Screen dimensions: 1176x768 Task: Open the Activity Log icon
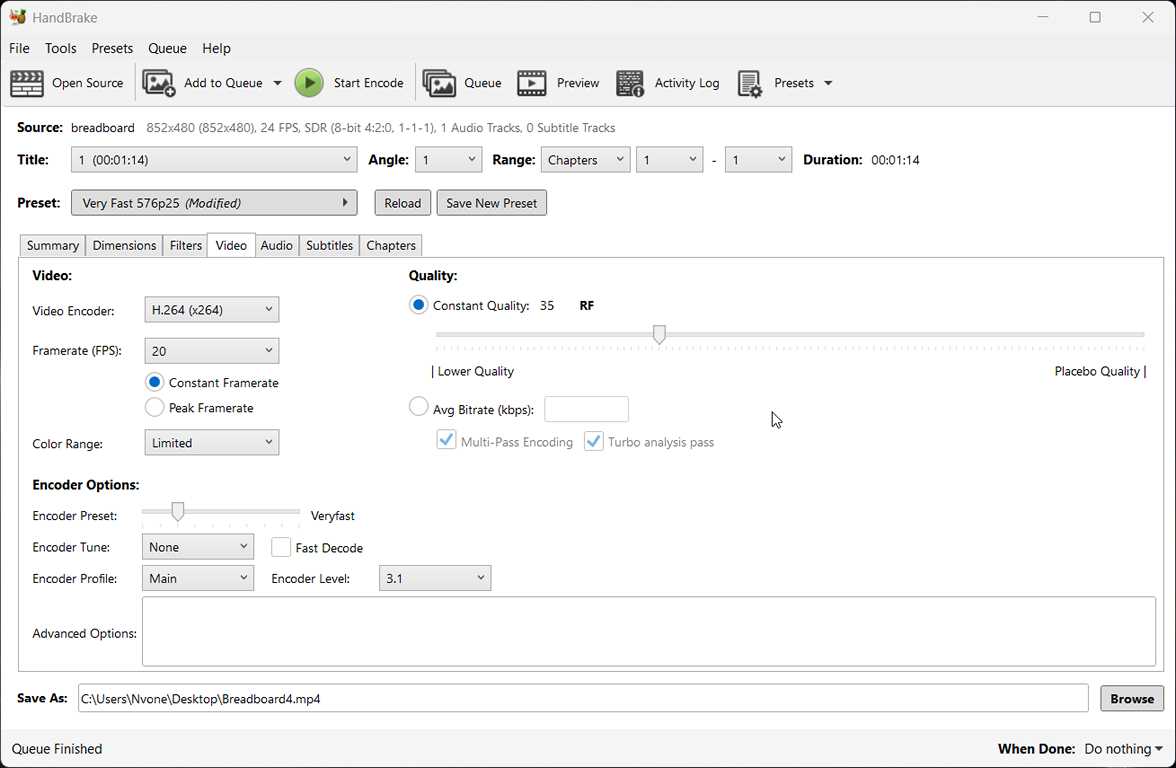pos(630,83)
